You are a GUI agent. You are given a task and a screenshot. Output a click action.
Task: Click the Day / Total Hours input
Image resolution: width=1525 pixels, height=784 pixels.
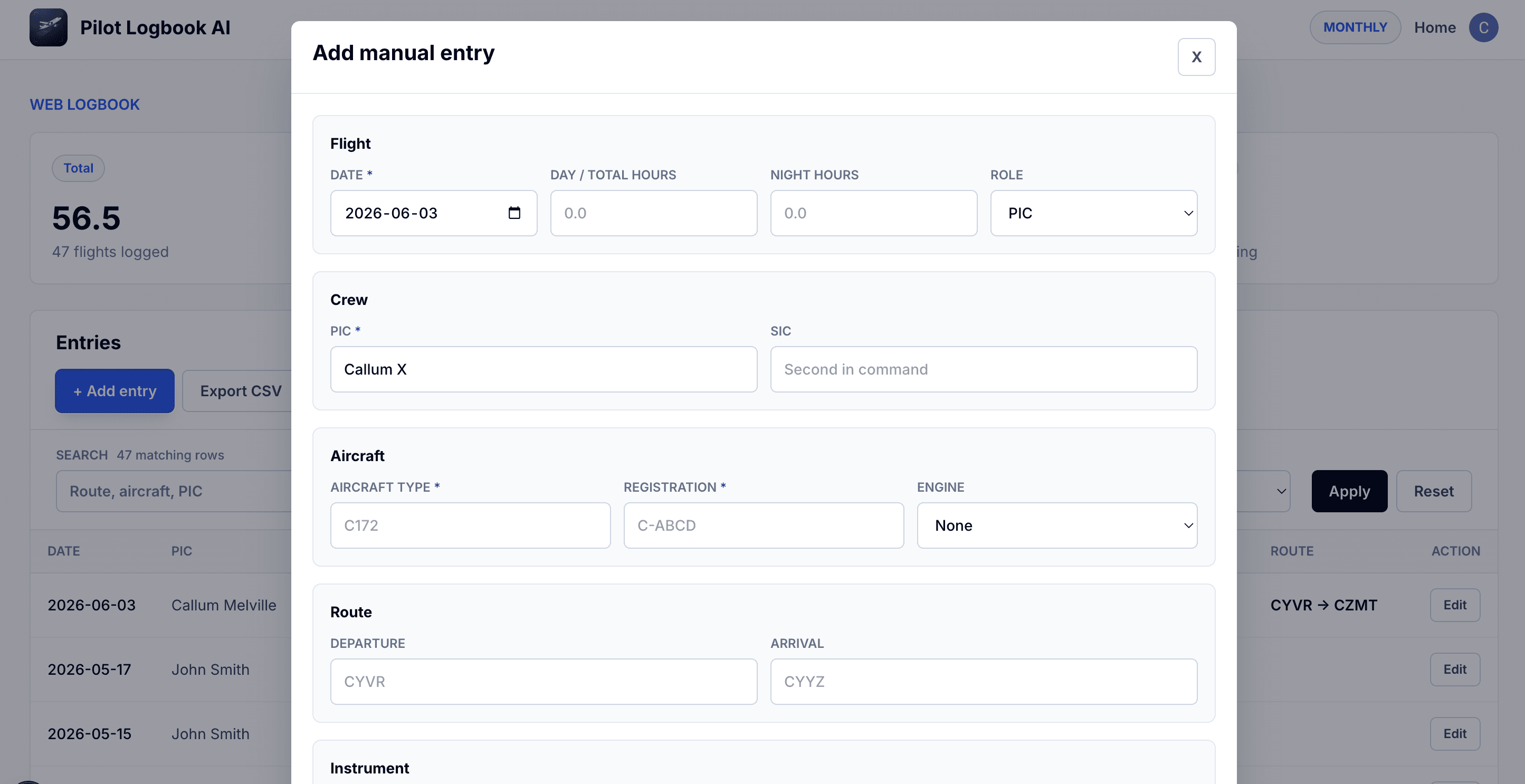pyautogui.click(x=654, y=213)
